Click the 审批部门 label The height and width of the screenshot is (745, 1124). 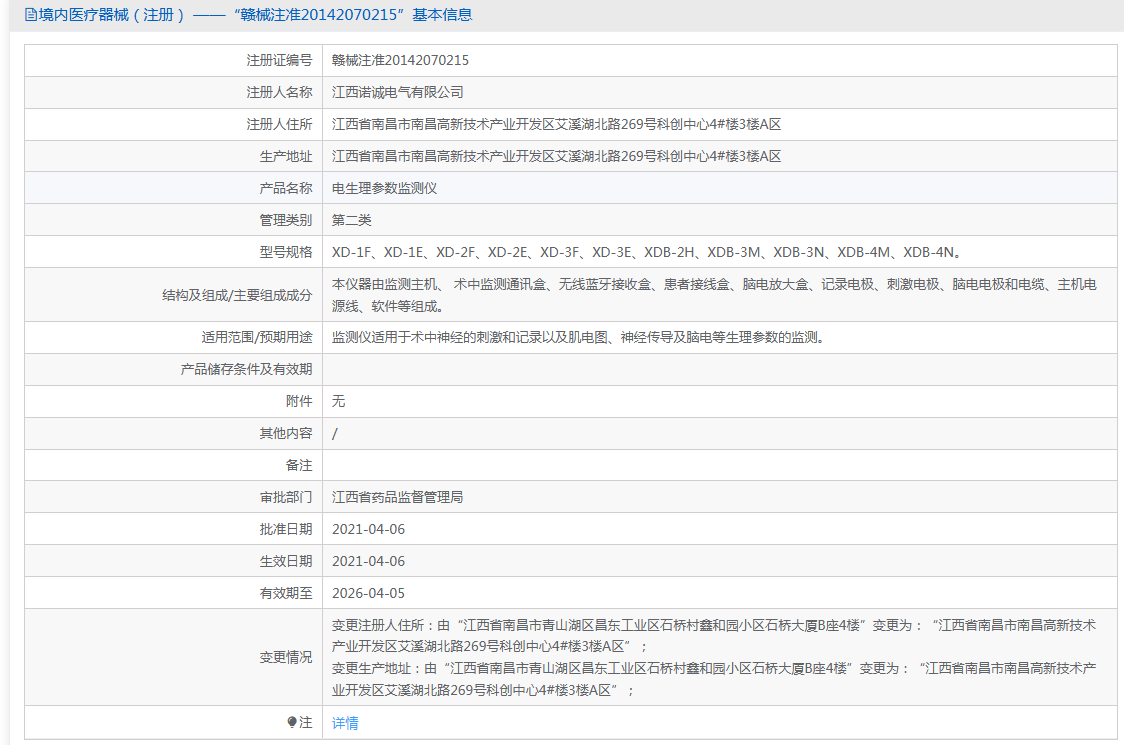pos(286,498)
